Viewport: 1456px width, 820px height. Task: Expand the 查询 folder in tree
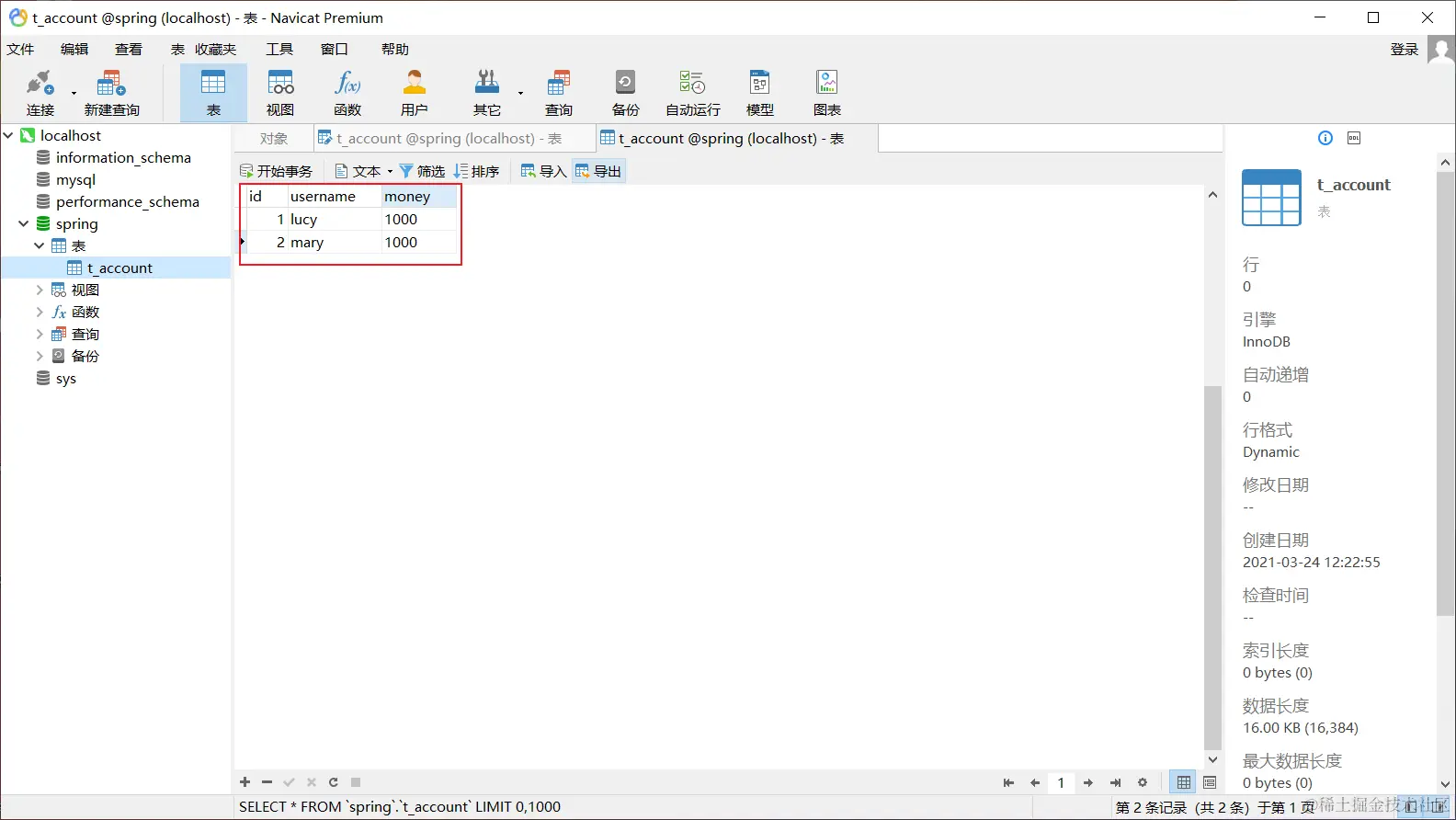(x=40, y=334)
